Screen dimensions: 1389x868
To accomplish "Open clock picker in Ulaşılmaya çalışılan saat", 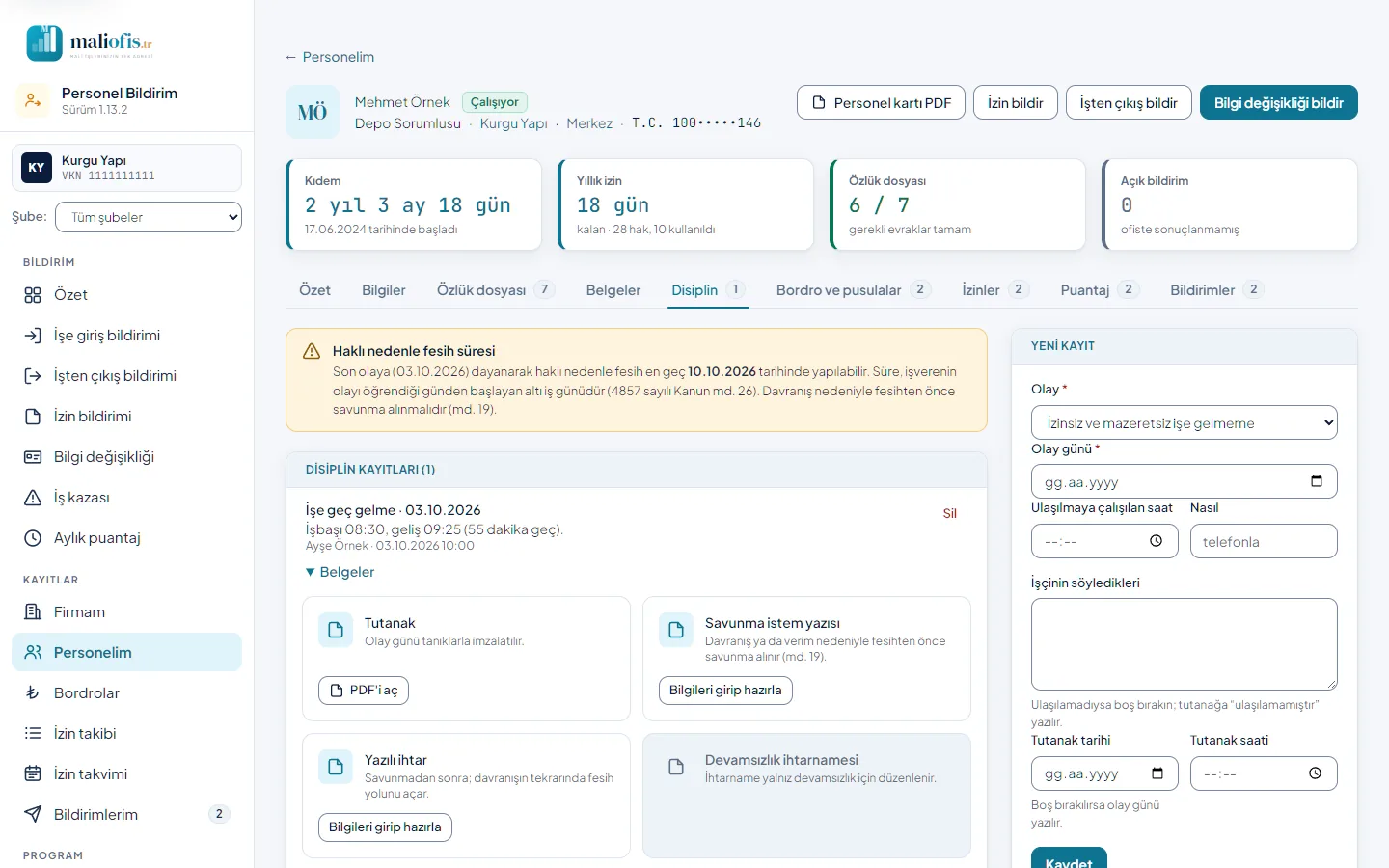I will coord(1156,541).
